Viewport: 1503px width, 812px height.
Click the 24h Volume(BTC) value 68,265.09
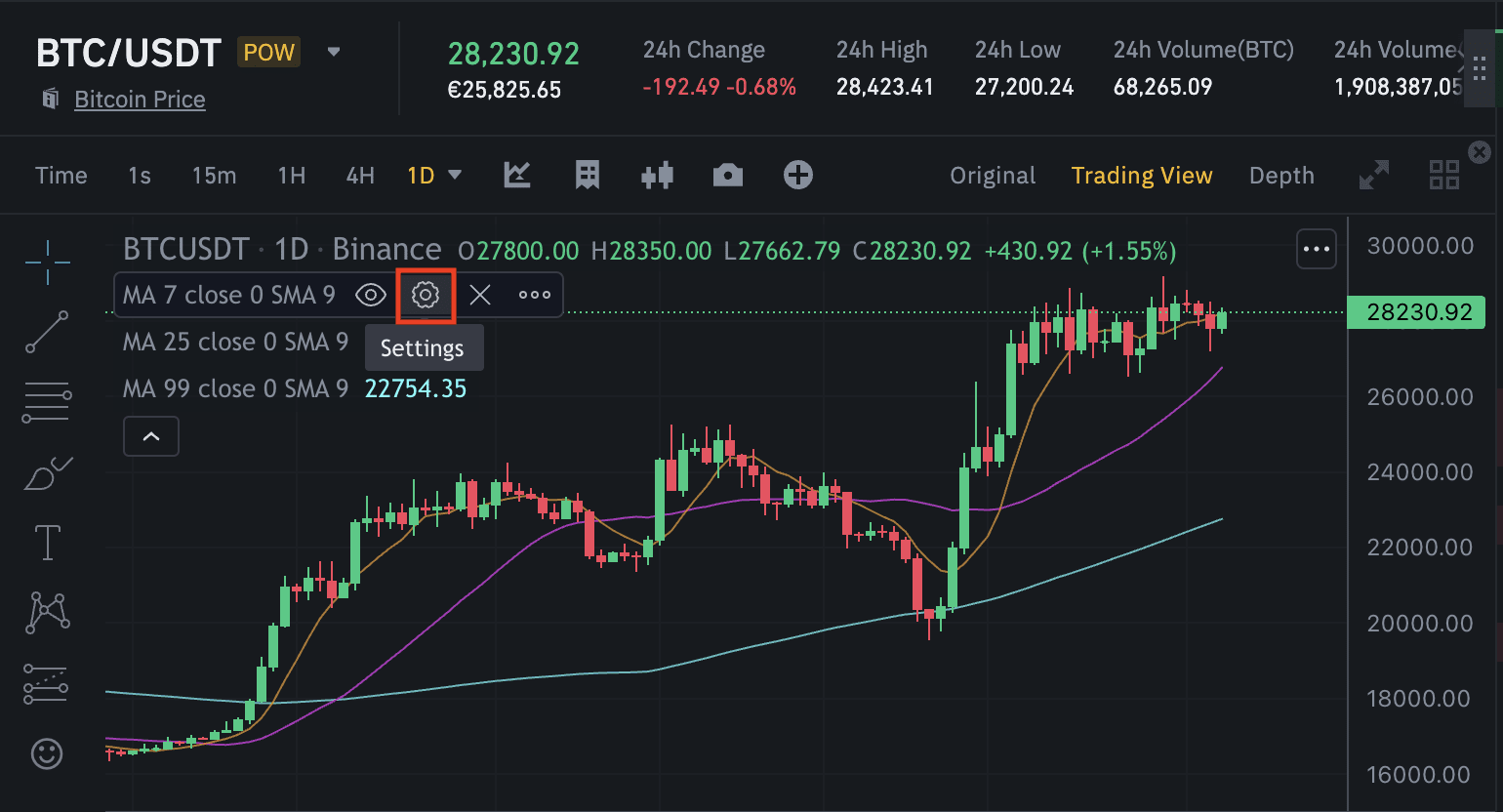click(1162, 87)
